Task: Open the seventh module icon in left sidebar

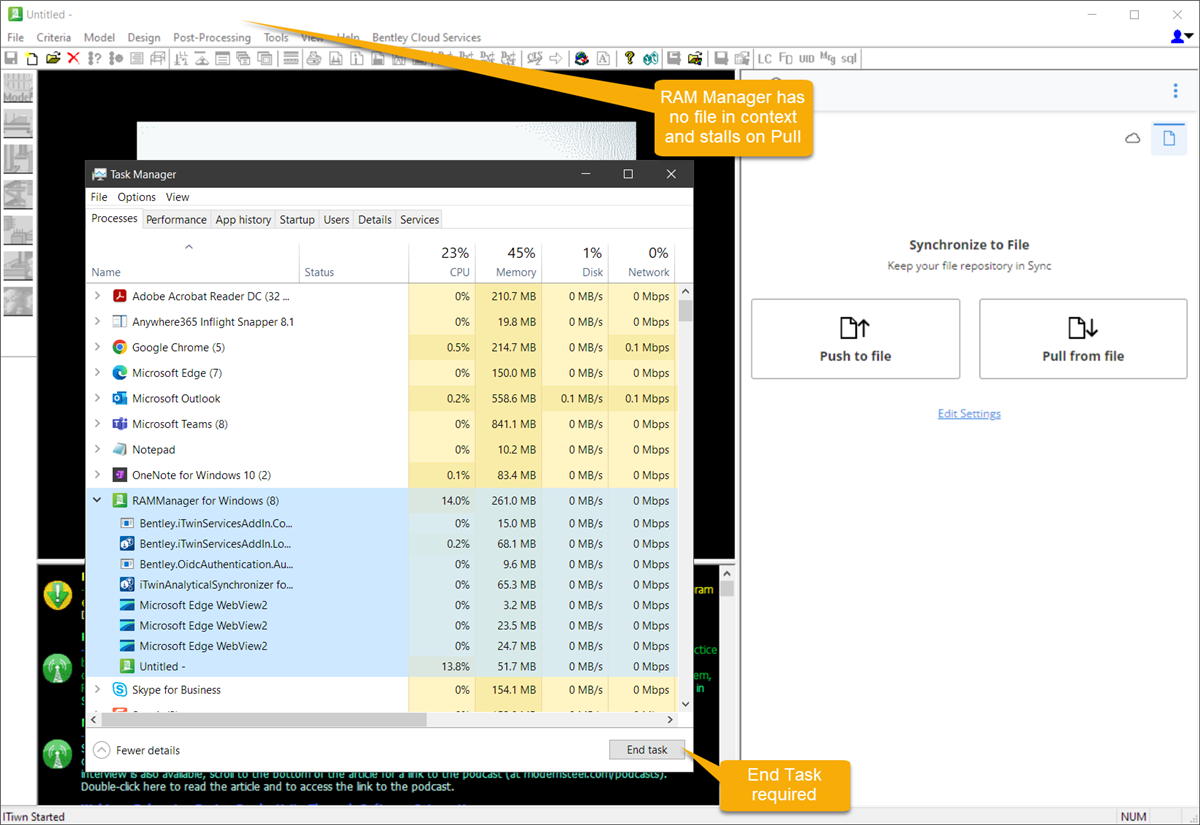Action: 18,301
